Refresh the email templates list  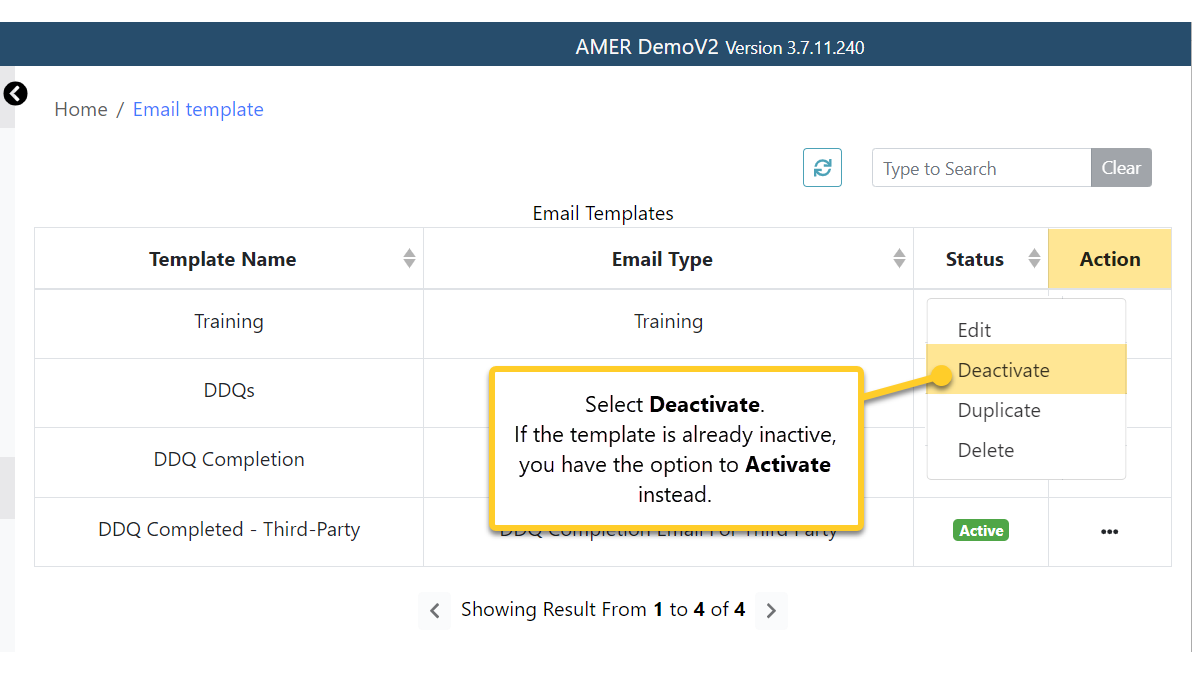point(822,167)
